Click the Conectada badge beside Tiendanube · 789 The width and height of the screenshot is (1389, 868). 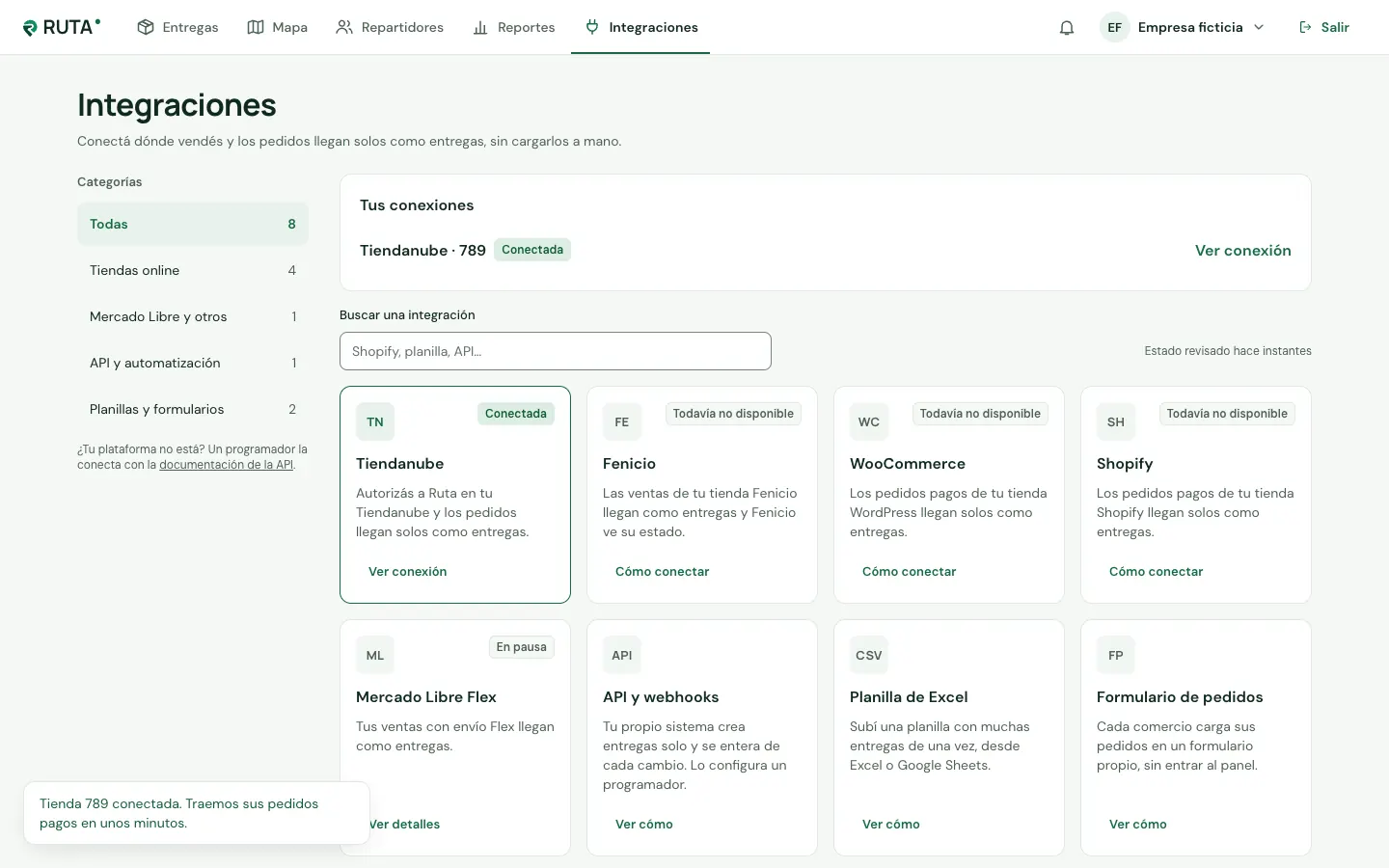tap(532, 250)
